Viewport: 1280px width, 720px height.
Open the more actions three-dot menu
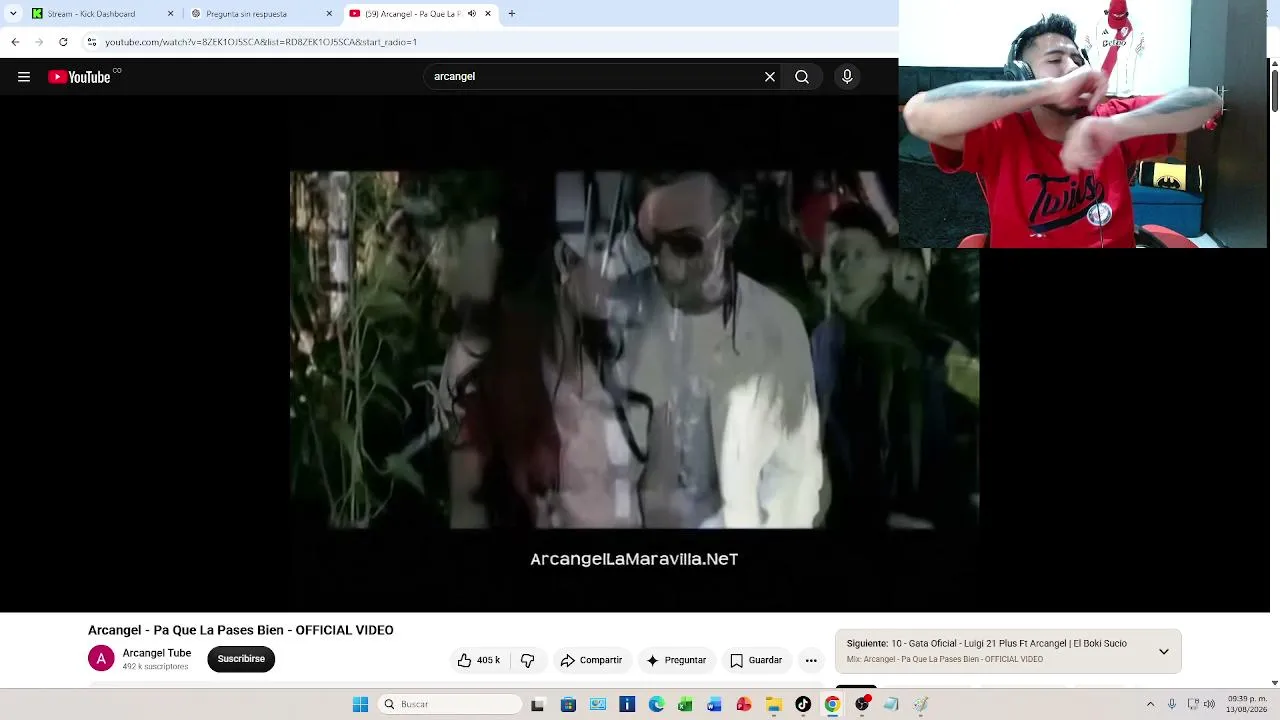(811, 660)
